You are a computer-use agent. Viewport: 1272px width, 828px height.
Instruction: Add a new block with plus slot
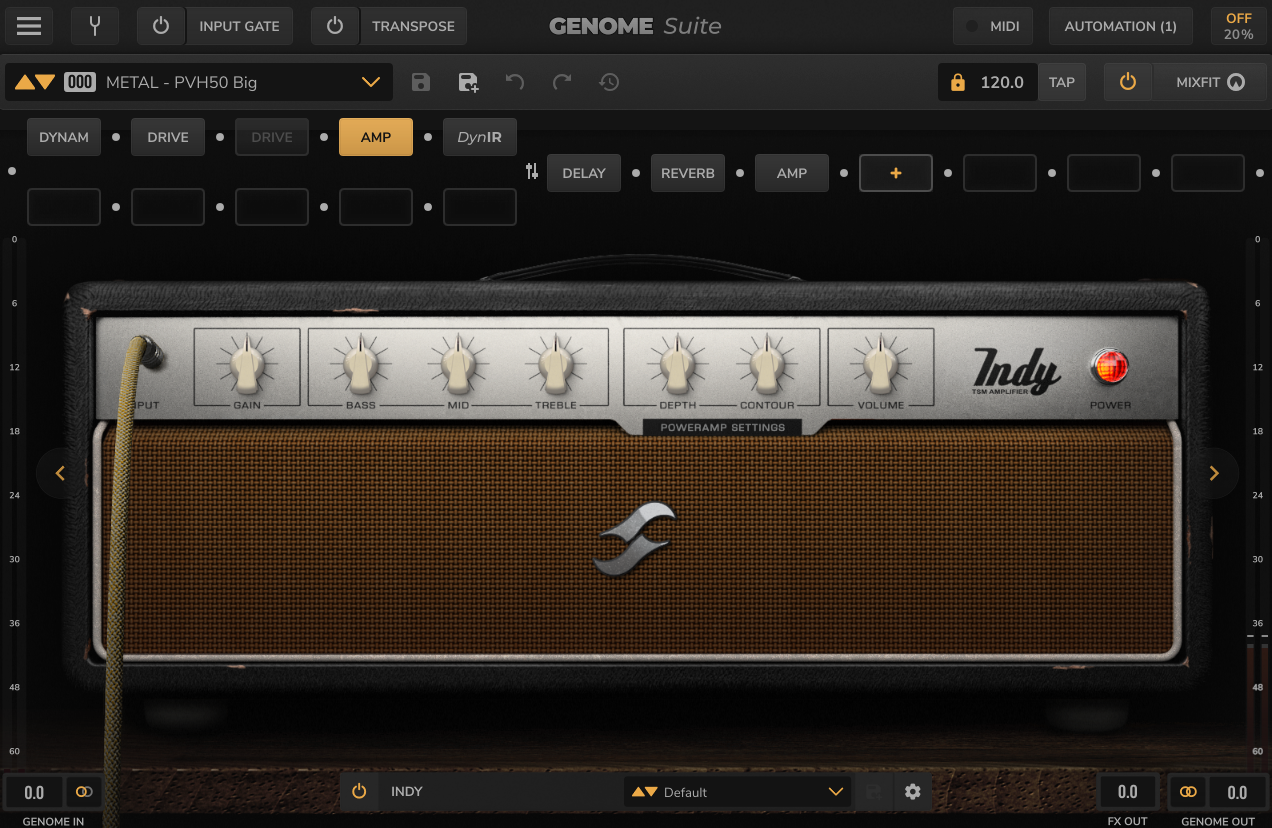coord(896,173)
